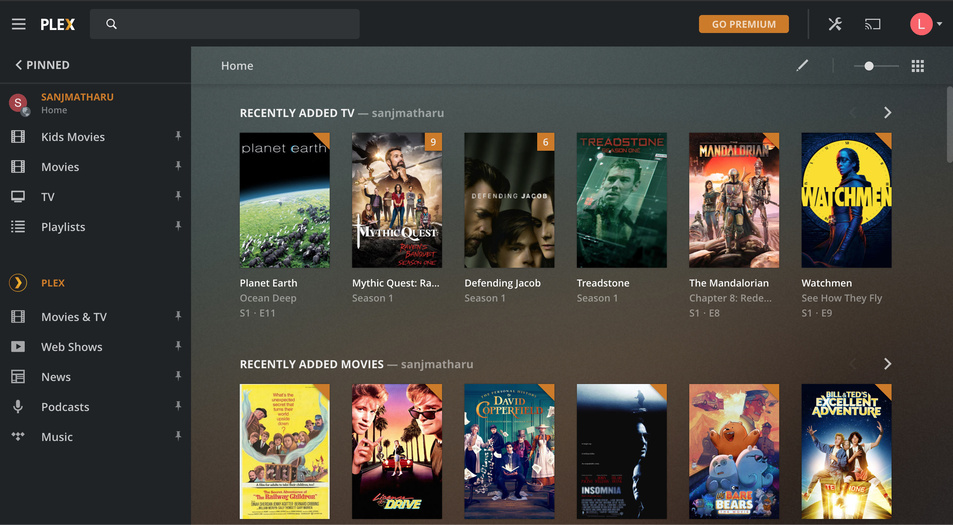Click the Movies film icon in the sanjmatharu list
The image size is (953, 525).
coord(18,166)
